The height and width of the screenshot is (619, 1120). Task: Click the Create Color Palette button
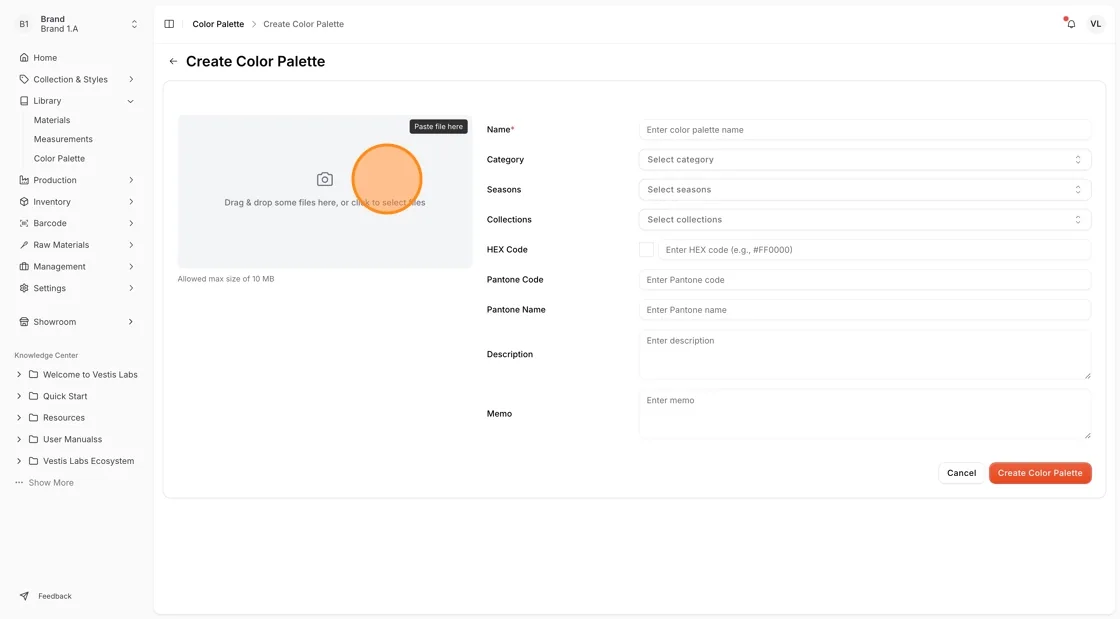click(1040, 473)
